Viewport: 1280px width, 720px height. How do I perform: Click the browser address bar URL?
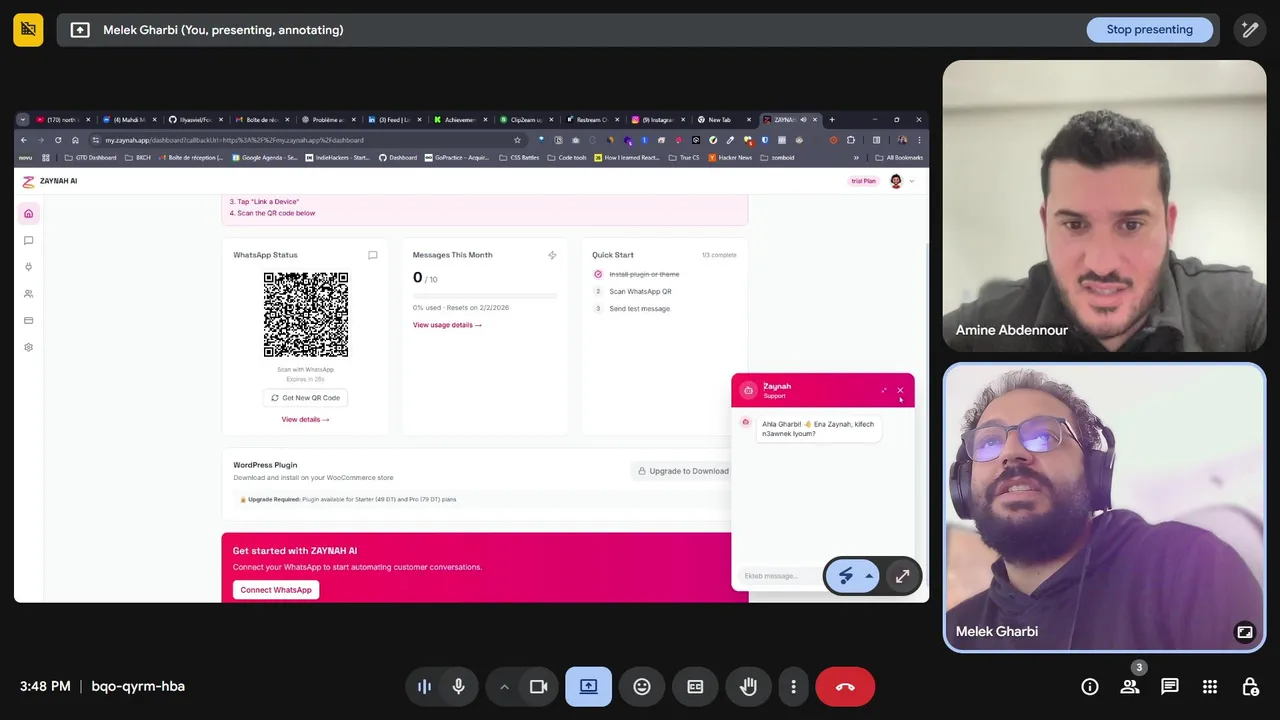[234, 140]
